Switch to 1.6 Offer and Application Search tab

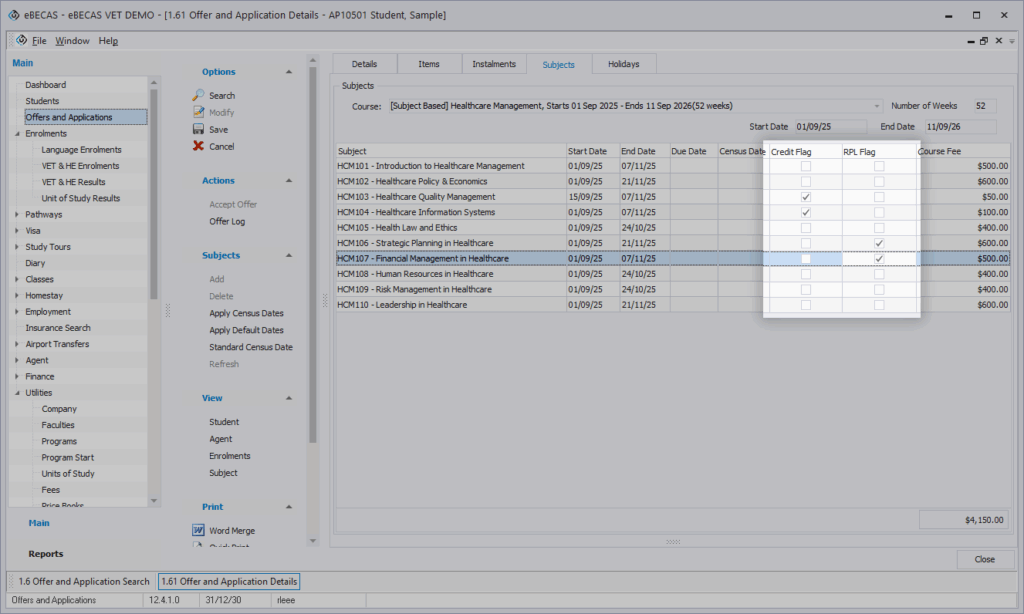[x=84, y=581]
